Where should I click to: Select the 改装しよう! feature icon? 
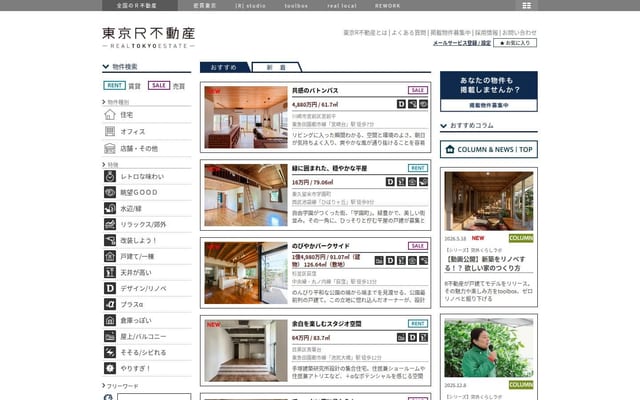(x=110, y=240)
